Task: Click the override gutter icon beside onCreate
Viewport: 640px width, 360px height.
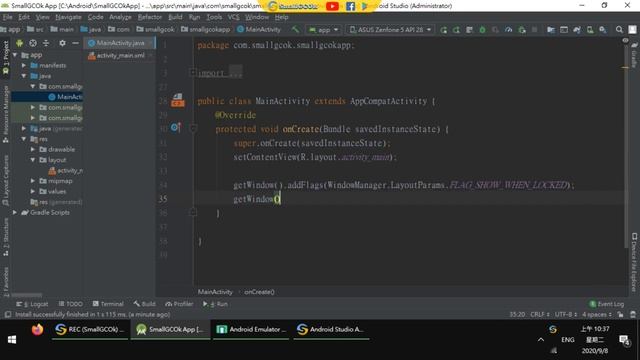Action: (x=175, y=128)
